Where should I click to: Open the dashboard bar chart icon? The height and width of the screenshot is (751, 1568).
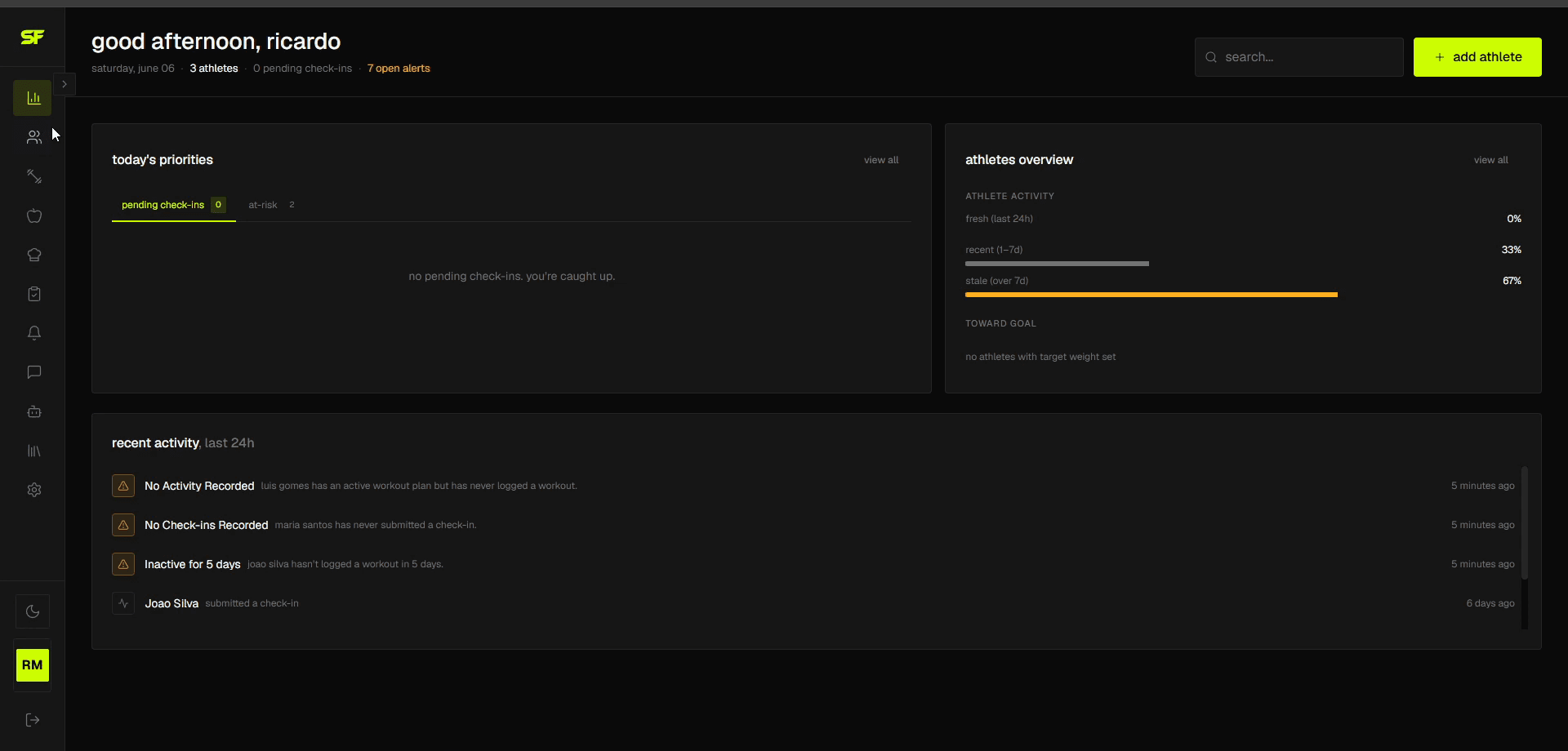33,98
